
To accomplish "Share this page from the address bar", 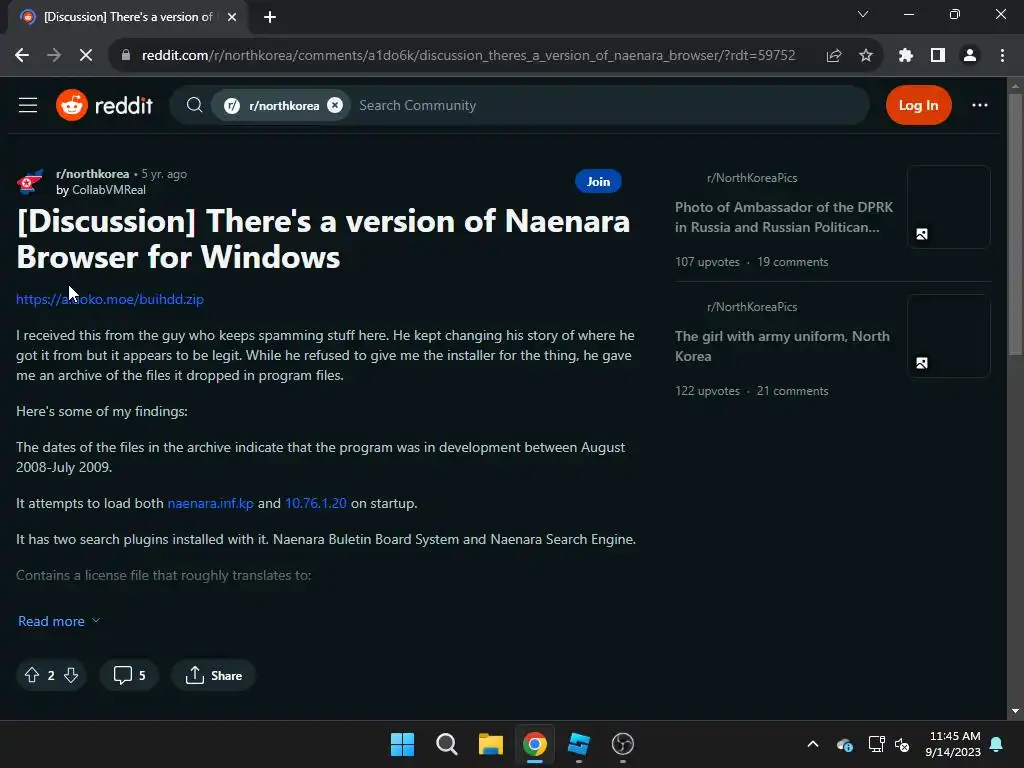I will coord(833,56).
